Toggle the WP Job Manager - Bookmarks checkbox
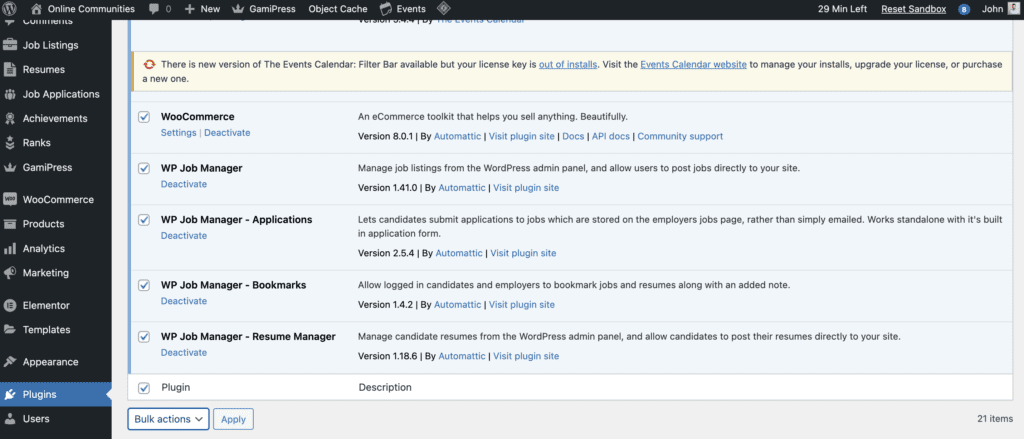This screenshot has height=439, width=1024. [x=144, y=285]
